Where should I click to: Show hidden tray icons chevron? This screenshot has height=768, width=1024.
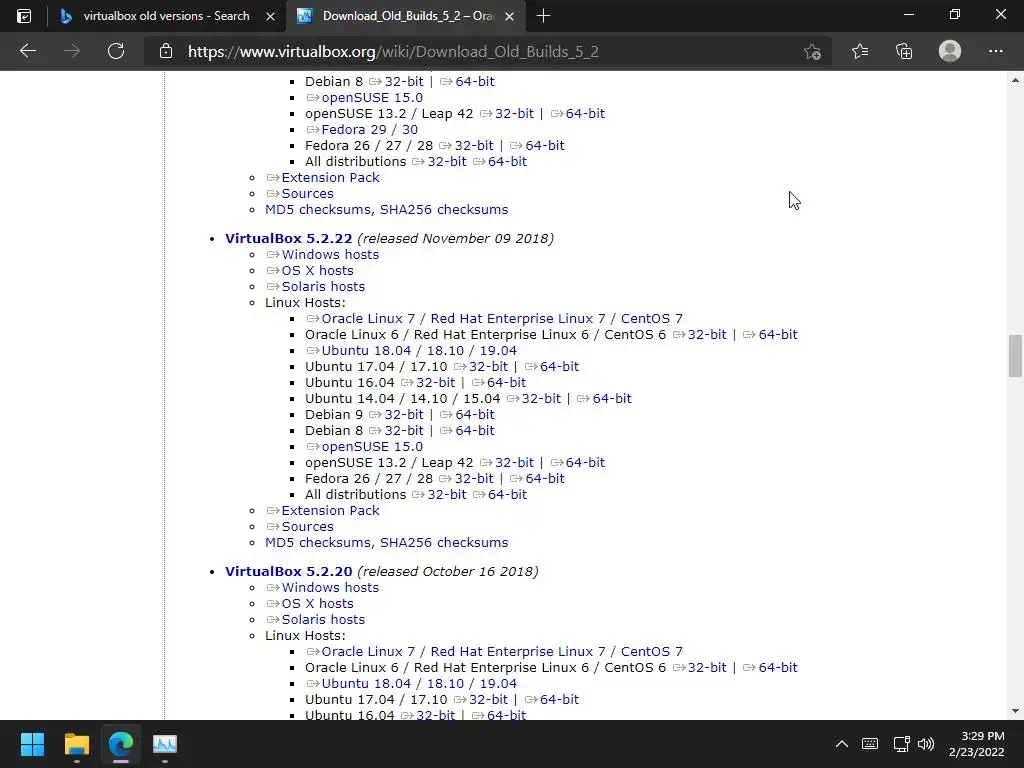[x=842, y=744]
